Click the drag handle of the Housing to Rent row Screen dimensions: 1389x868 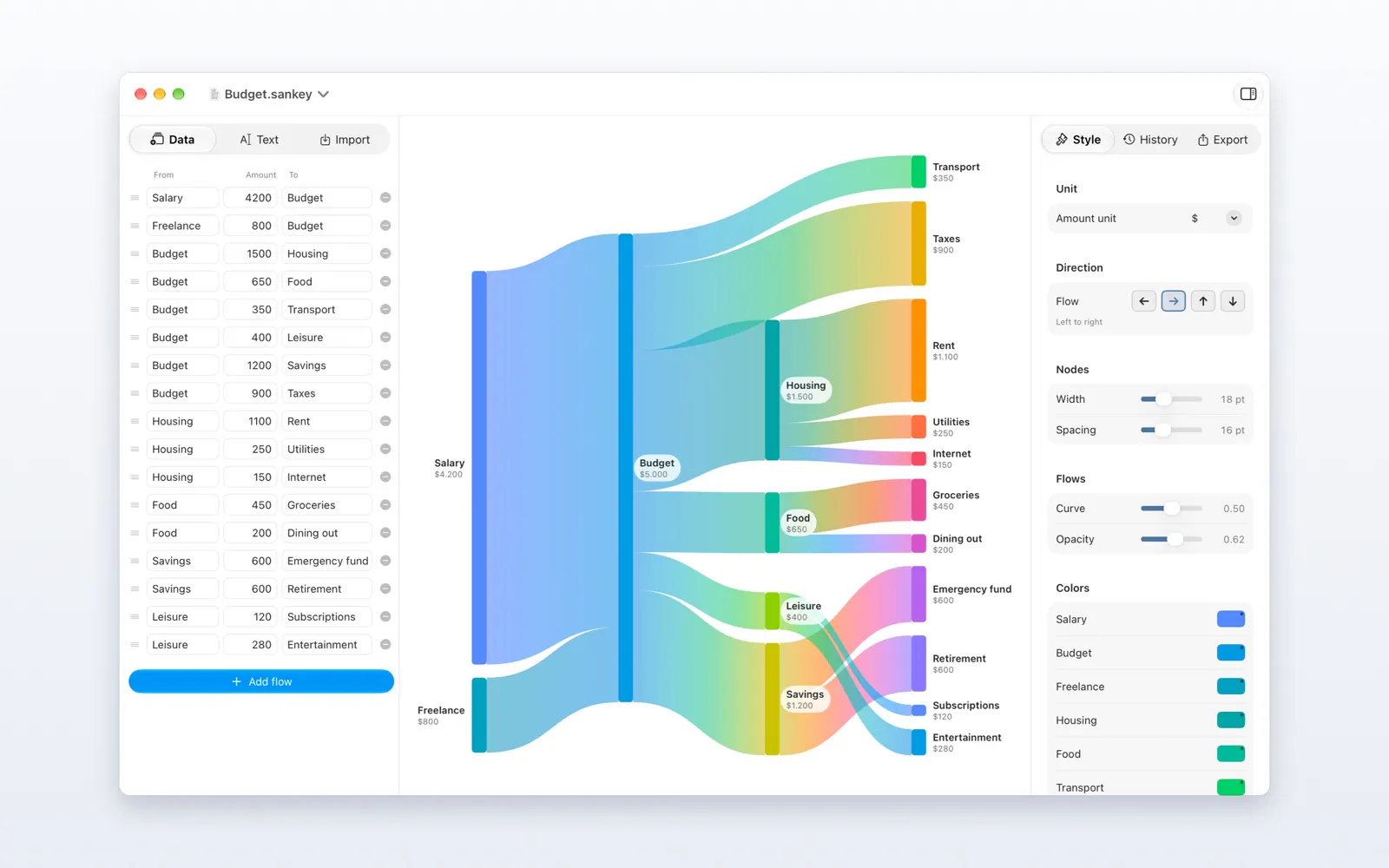tap(135, 421)
